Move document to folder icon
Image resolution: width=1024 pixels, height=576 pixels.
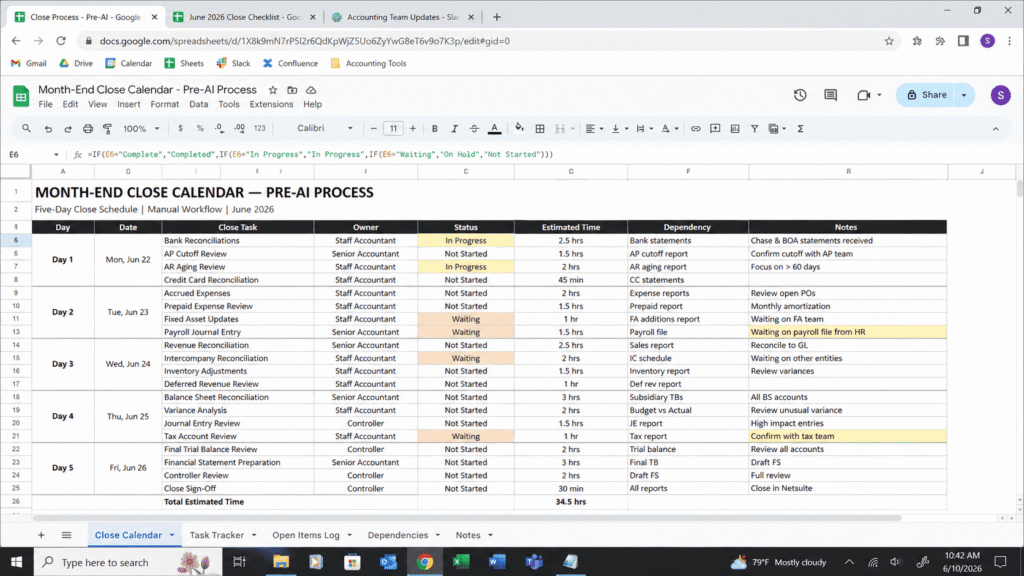pyautogui.click(x=292, y=90)
